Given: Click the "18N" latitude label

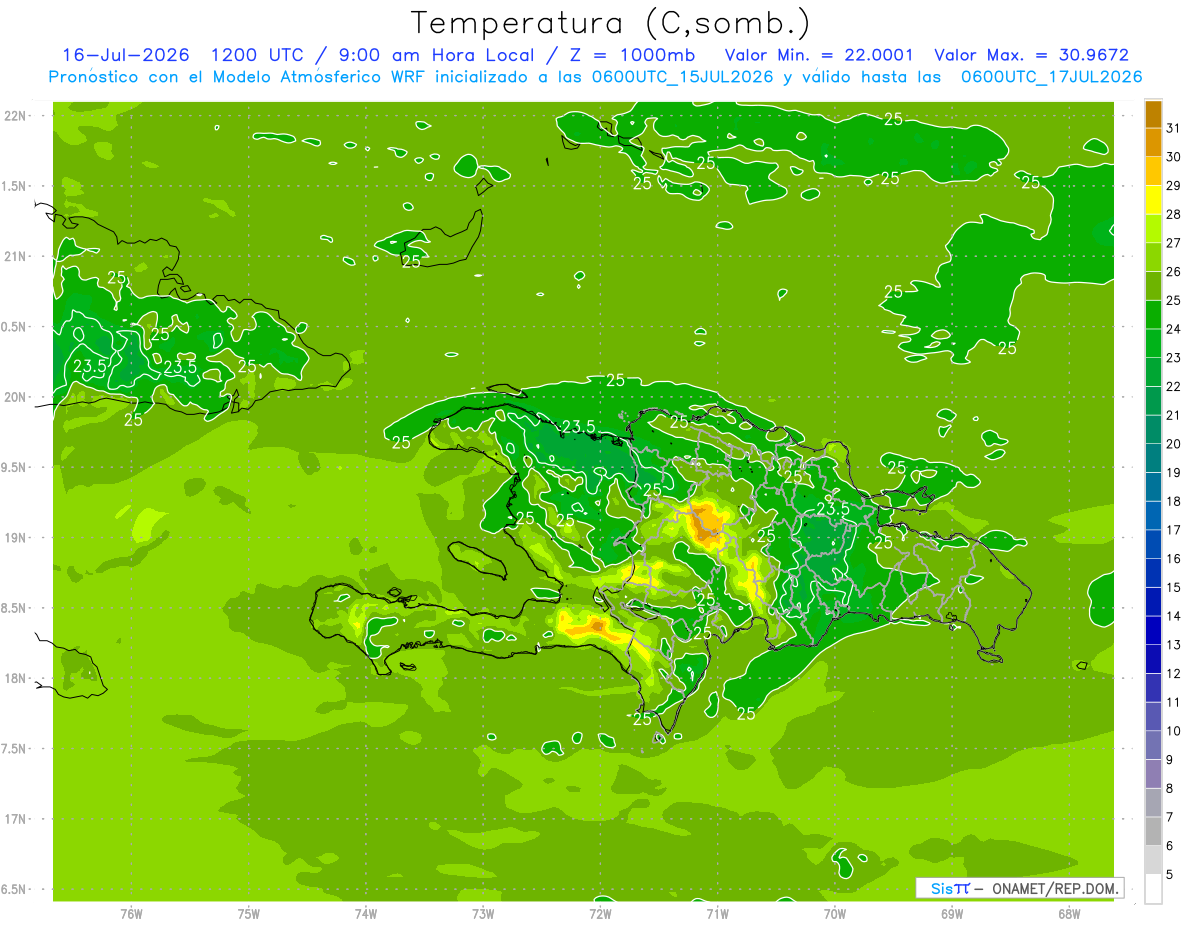Looking at the screenshot, I should pos(17,678).
